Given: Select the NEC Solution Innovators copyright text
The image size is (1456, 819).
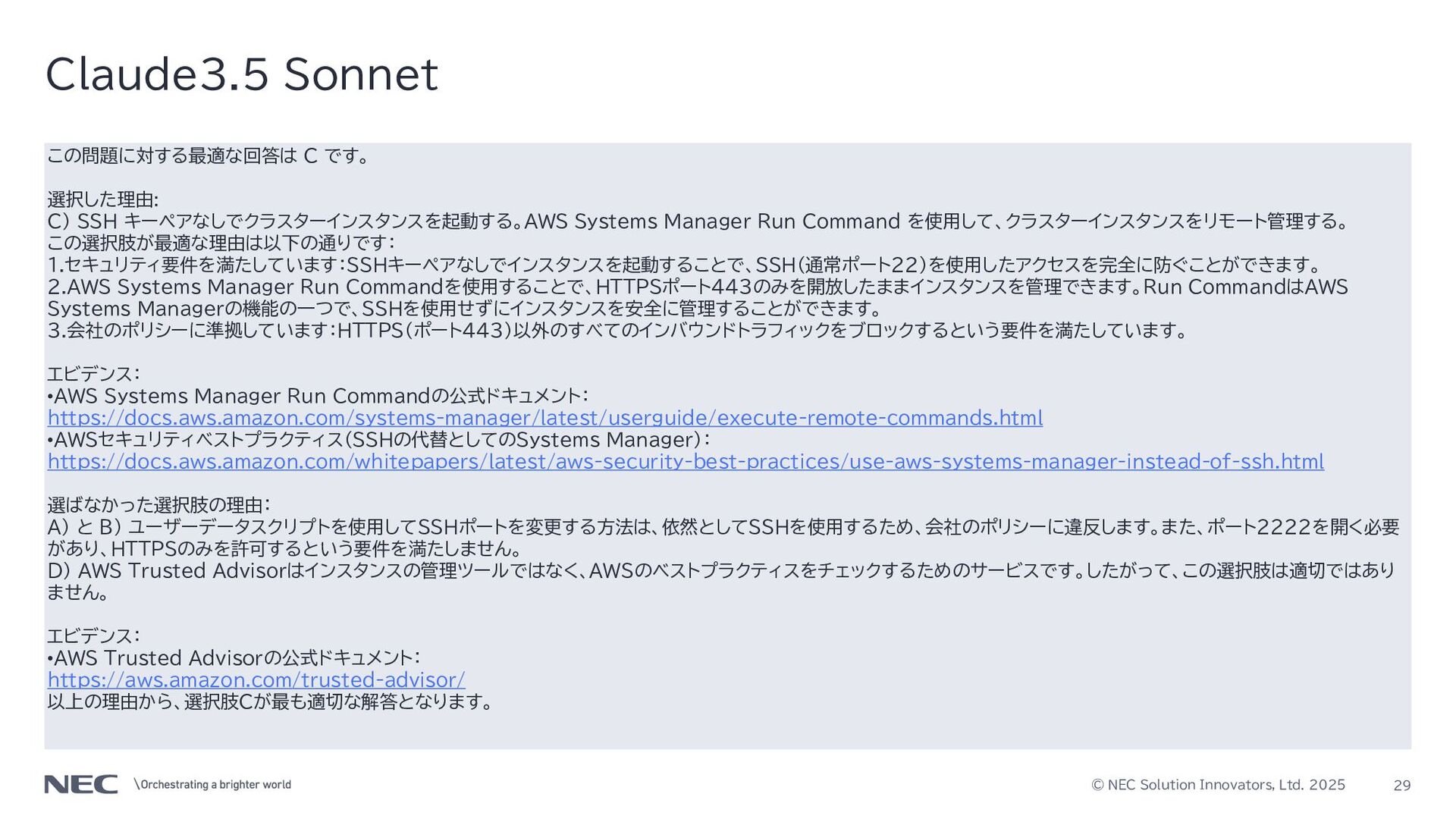Looking at the screenshot, I should point(1218,785).
